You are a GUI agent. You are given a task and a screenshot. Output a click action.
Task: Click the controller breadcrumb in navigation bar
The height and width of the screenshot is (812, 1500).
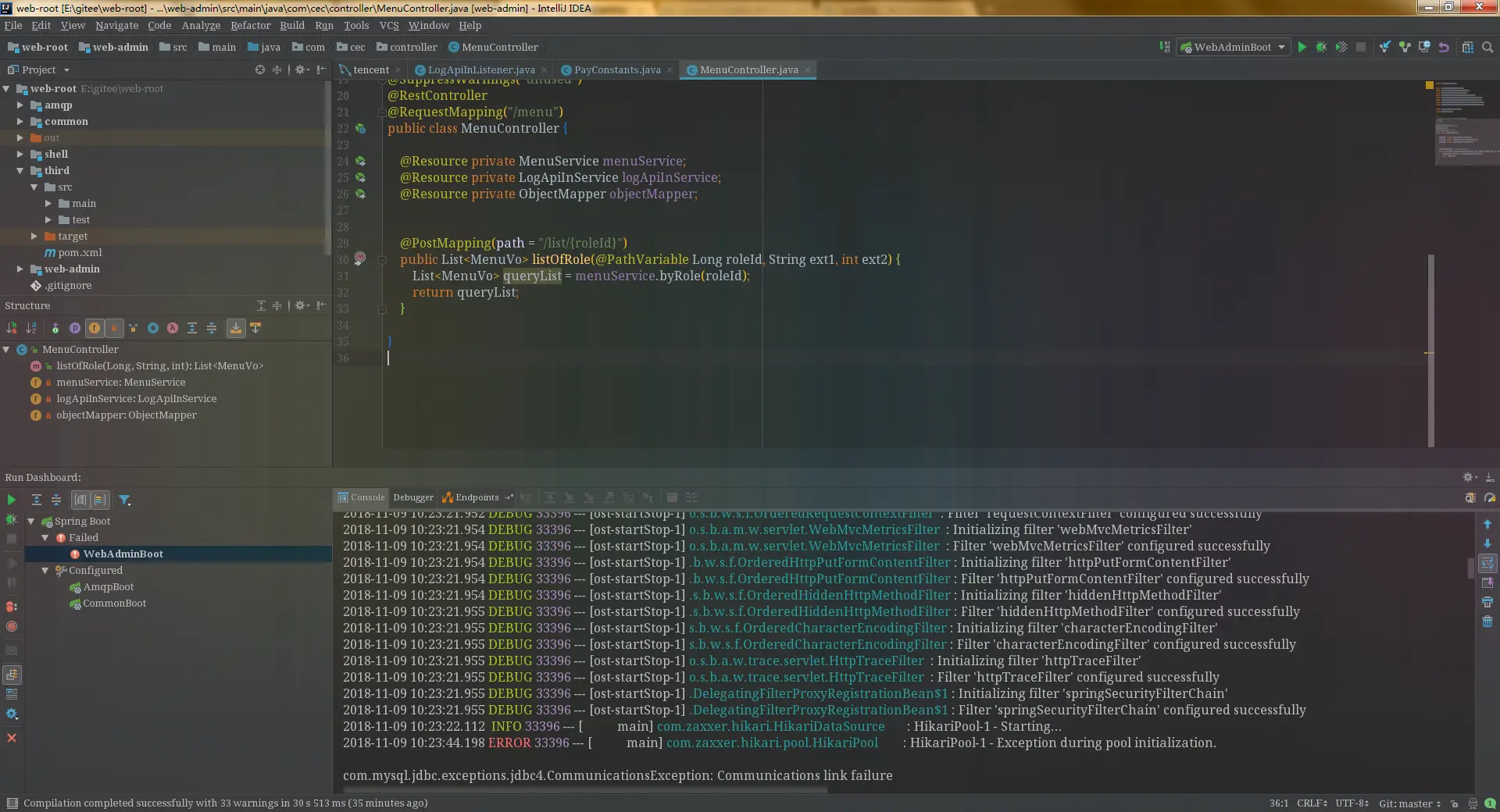point(407,47)
